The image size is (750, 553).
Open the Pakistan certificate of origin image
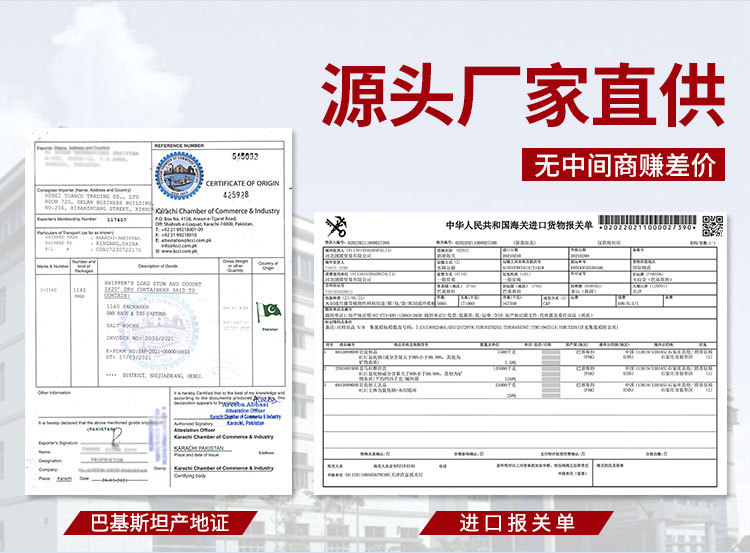tap(158, 311)
